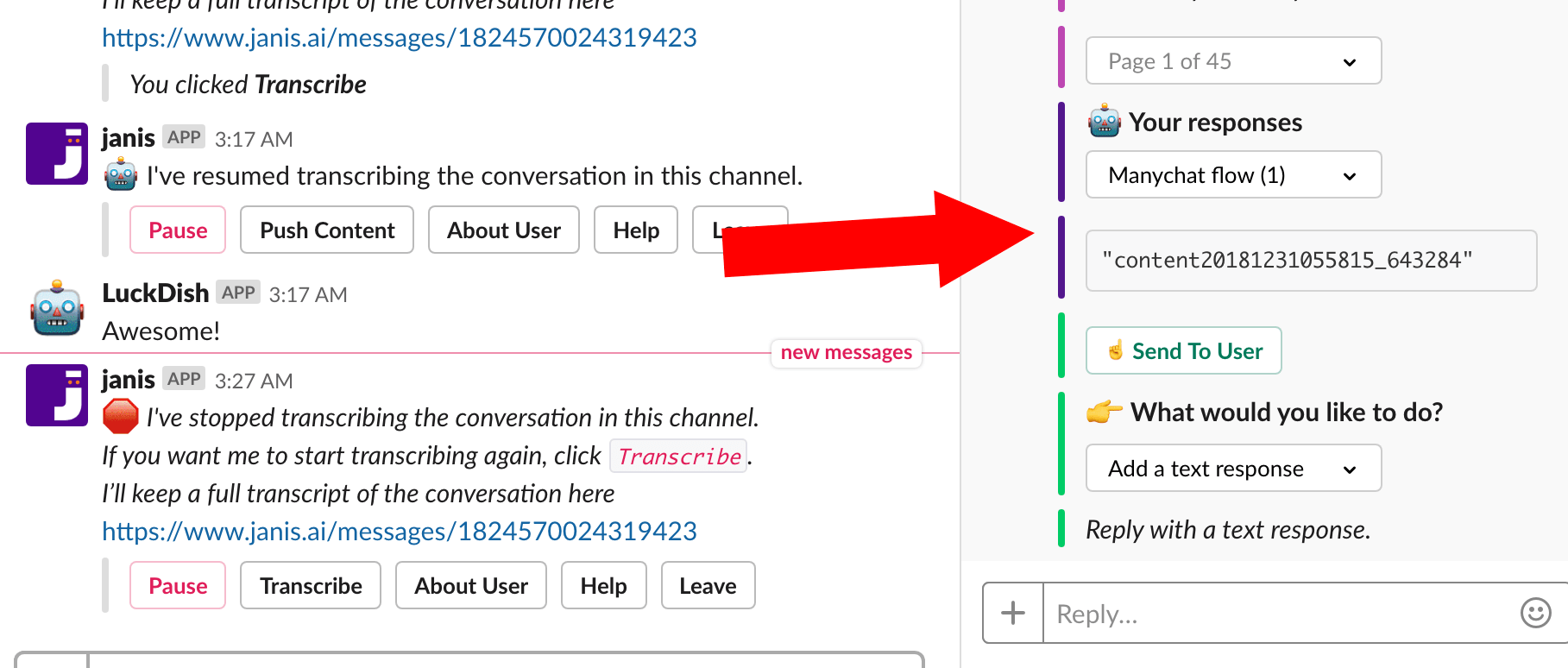Click You clicked Transcribe text
This screenshot has height=668, width=1568.
[249, 84]
